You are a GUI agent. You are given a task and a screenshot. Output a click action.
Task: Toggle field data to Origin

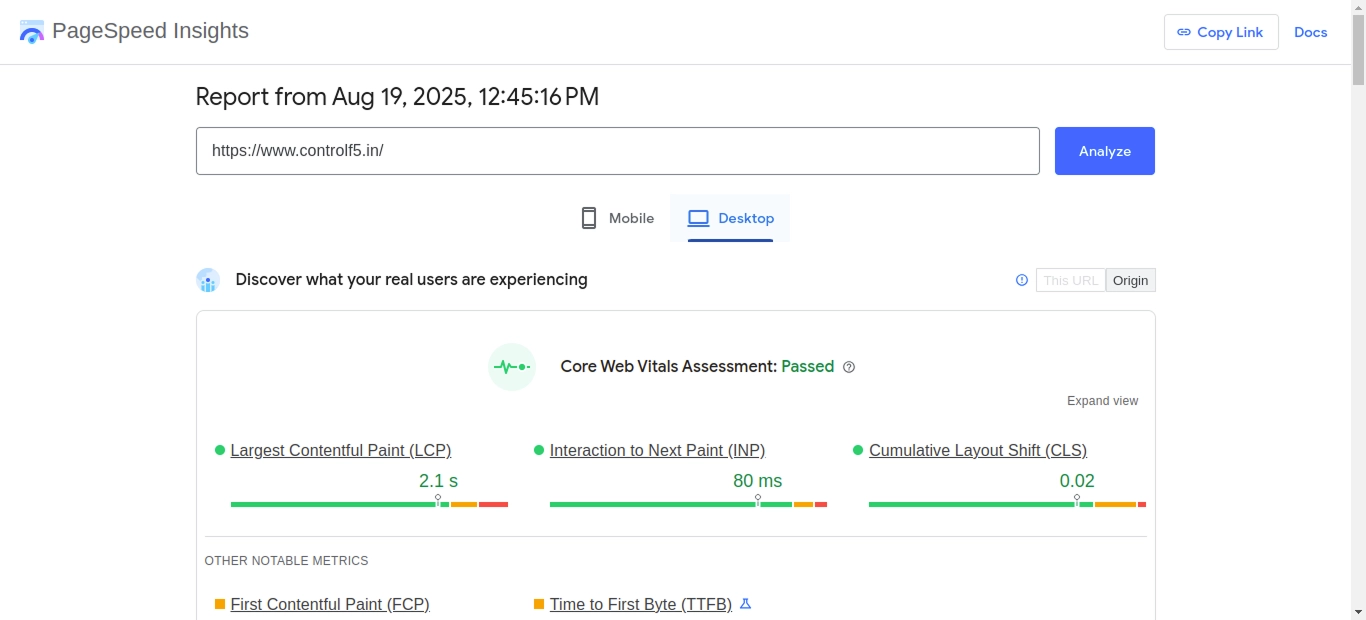[x=1130, y=280]
